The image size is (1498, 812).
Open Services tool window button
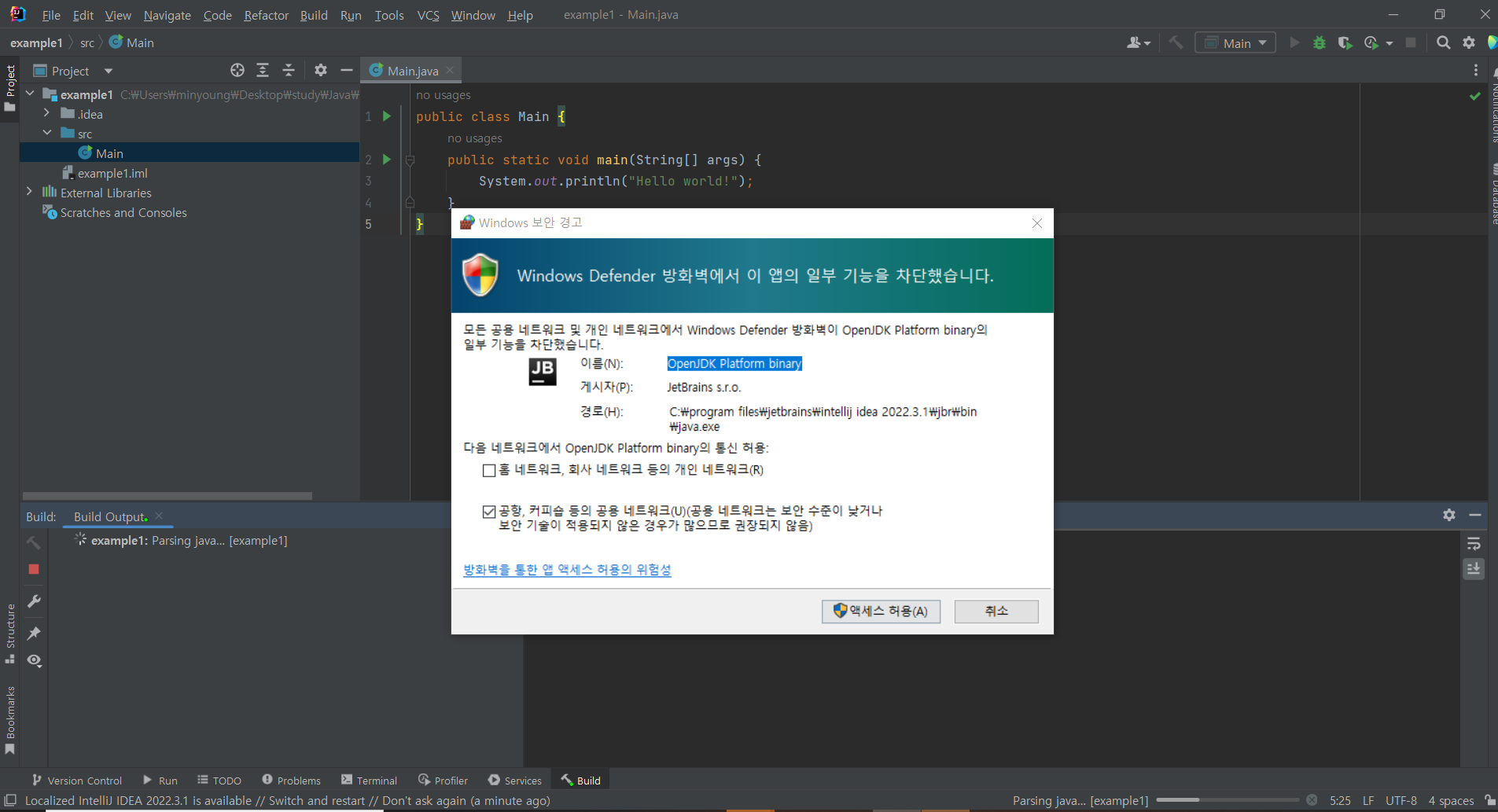click(x=515, y=780)
